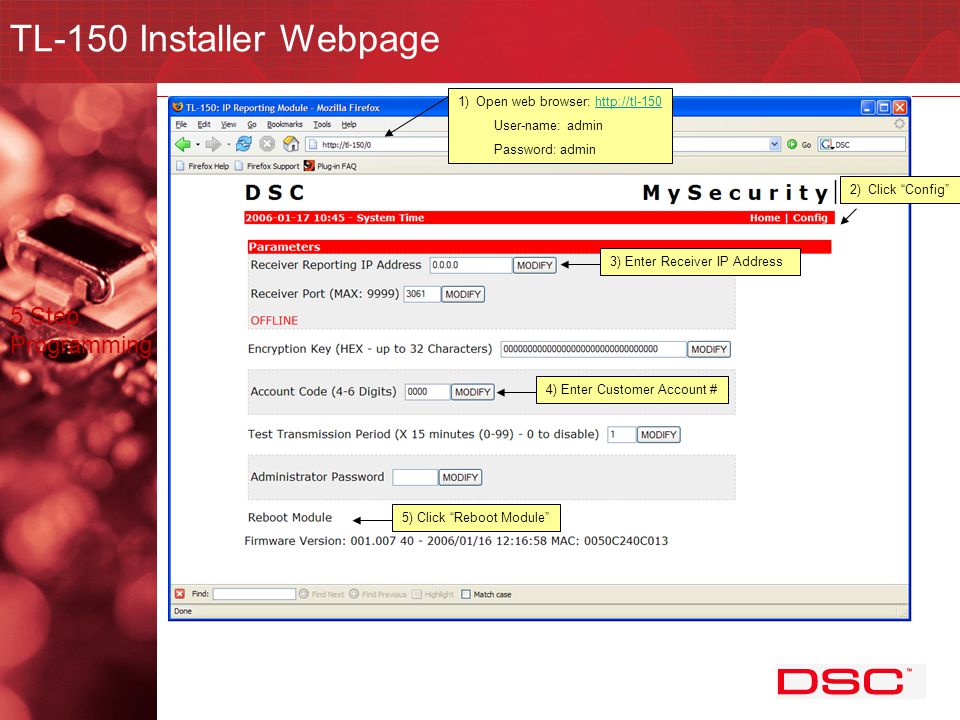Click the Google search engine icon

click(827, 144)
